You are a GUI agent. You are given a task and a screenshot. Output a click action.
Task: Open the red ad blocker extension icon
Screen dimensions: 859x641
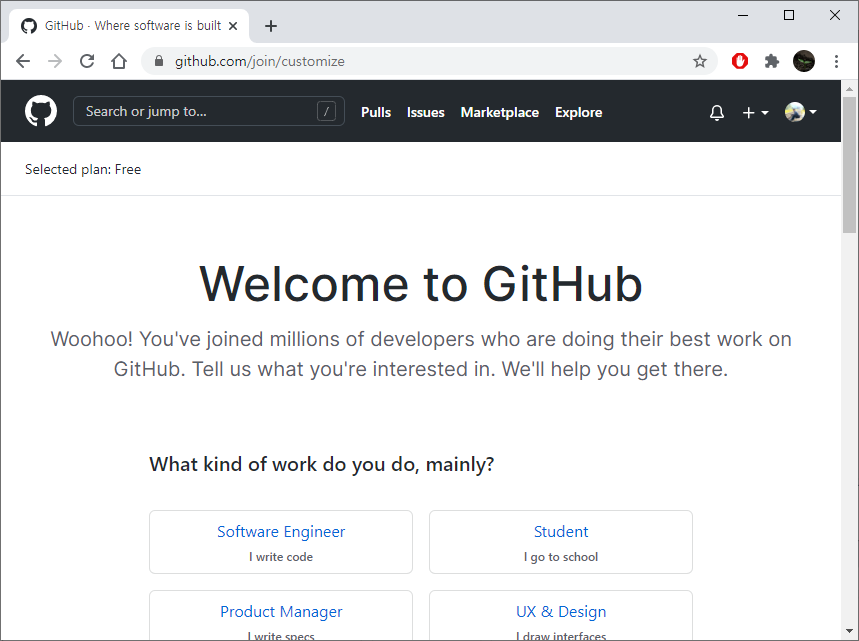click(x=740, y=61)
